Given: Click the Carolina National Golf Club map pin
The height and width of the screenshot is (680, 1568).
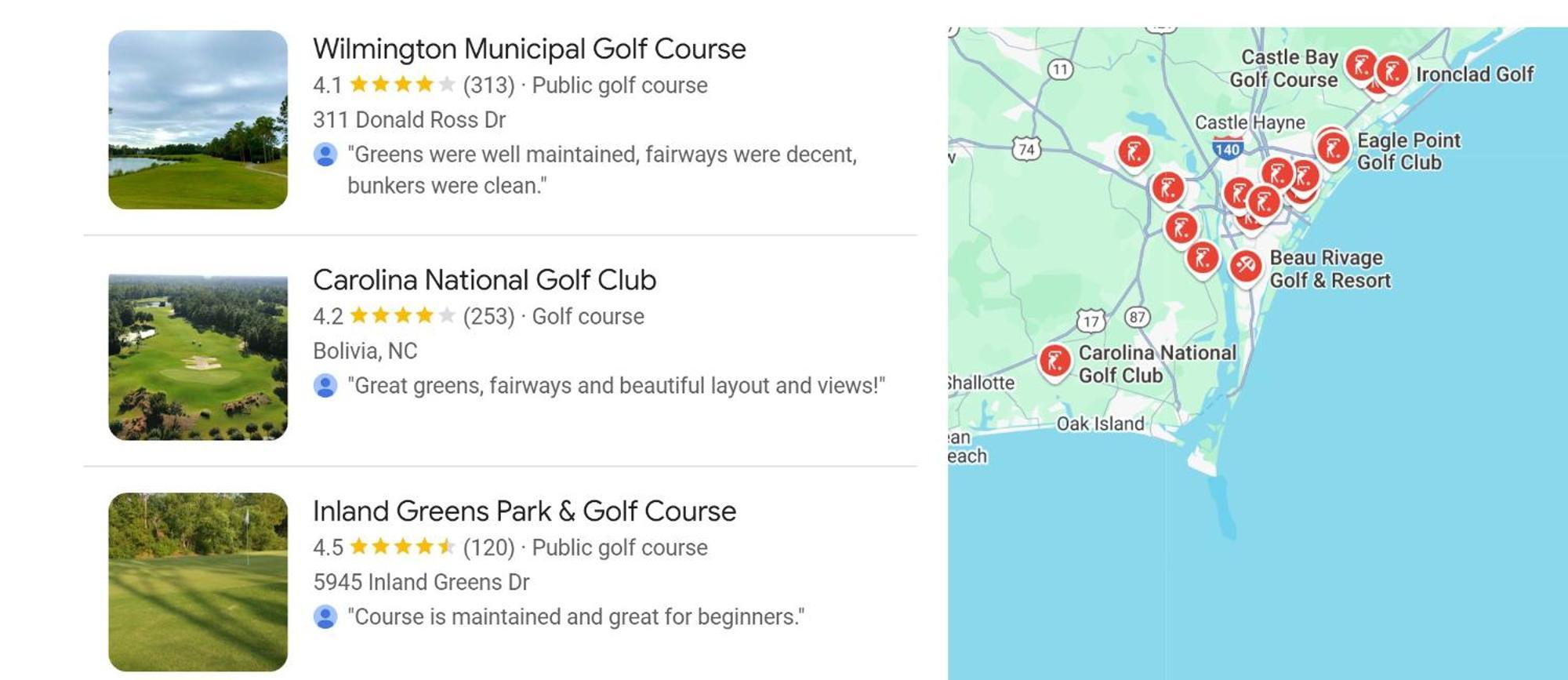Looking at the screenshot, I should tap(1055, 362).
